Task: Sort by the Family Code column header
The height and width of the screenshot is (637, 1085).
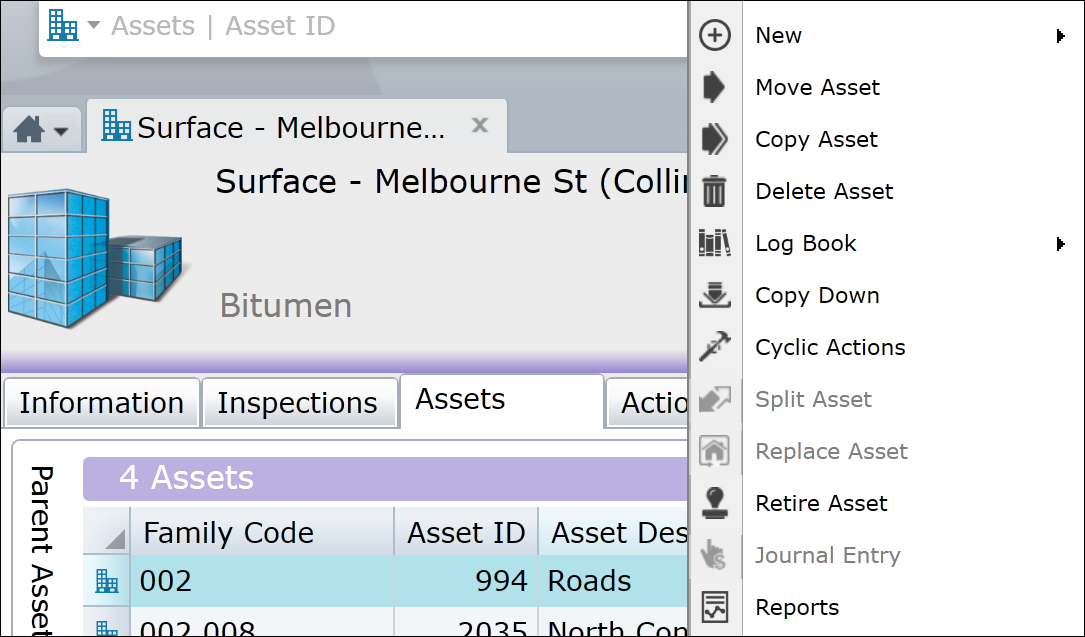Action: coord(262,532)
